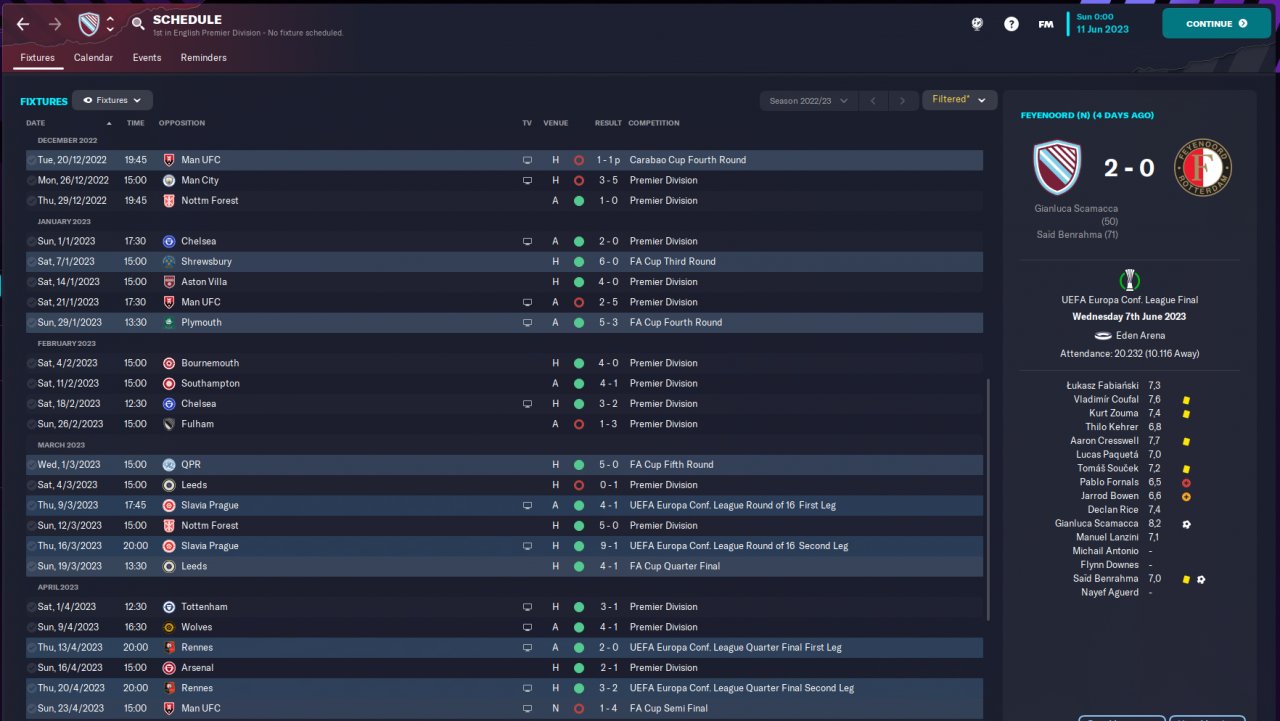This screenshot has width=1280, height=721.
Task: Click the Europa Conference League trophy icon
Action: coord(1130,281)
